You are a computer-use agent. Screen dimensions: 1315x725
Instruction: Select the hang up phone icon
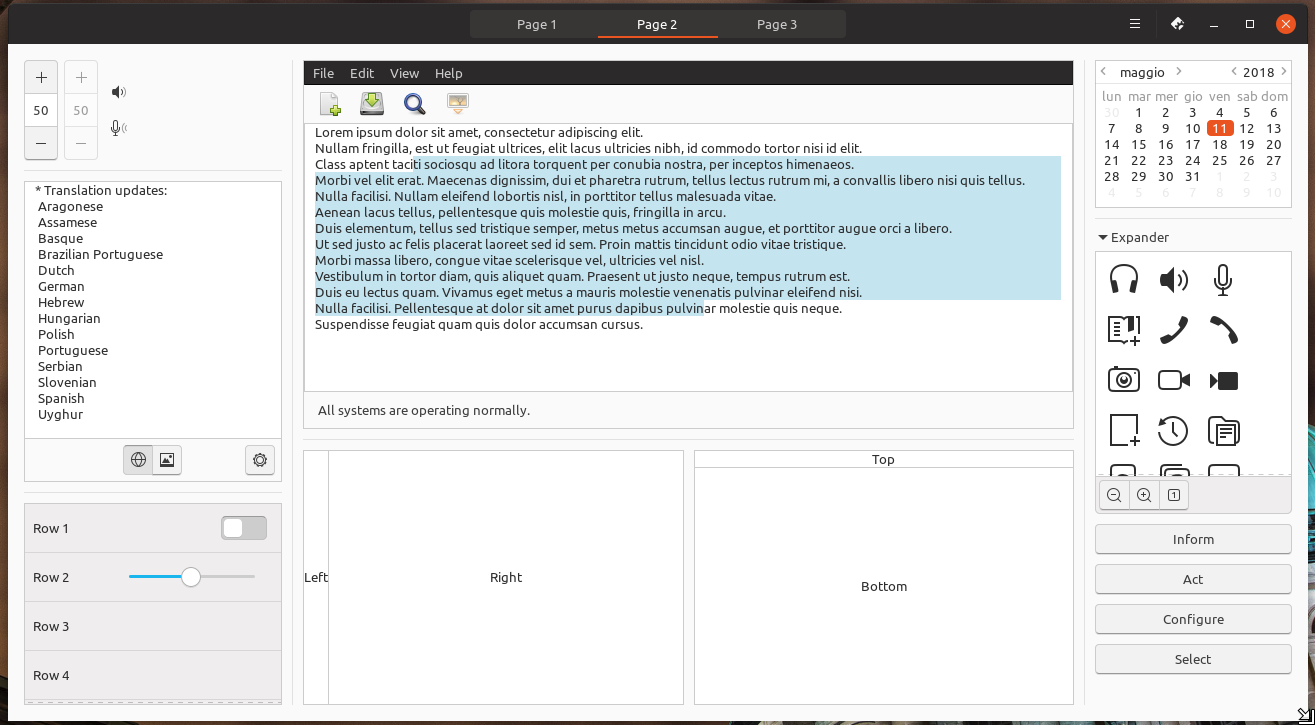click(x=1222, y=330)
